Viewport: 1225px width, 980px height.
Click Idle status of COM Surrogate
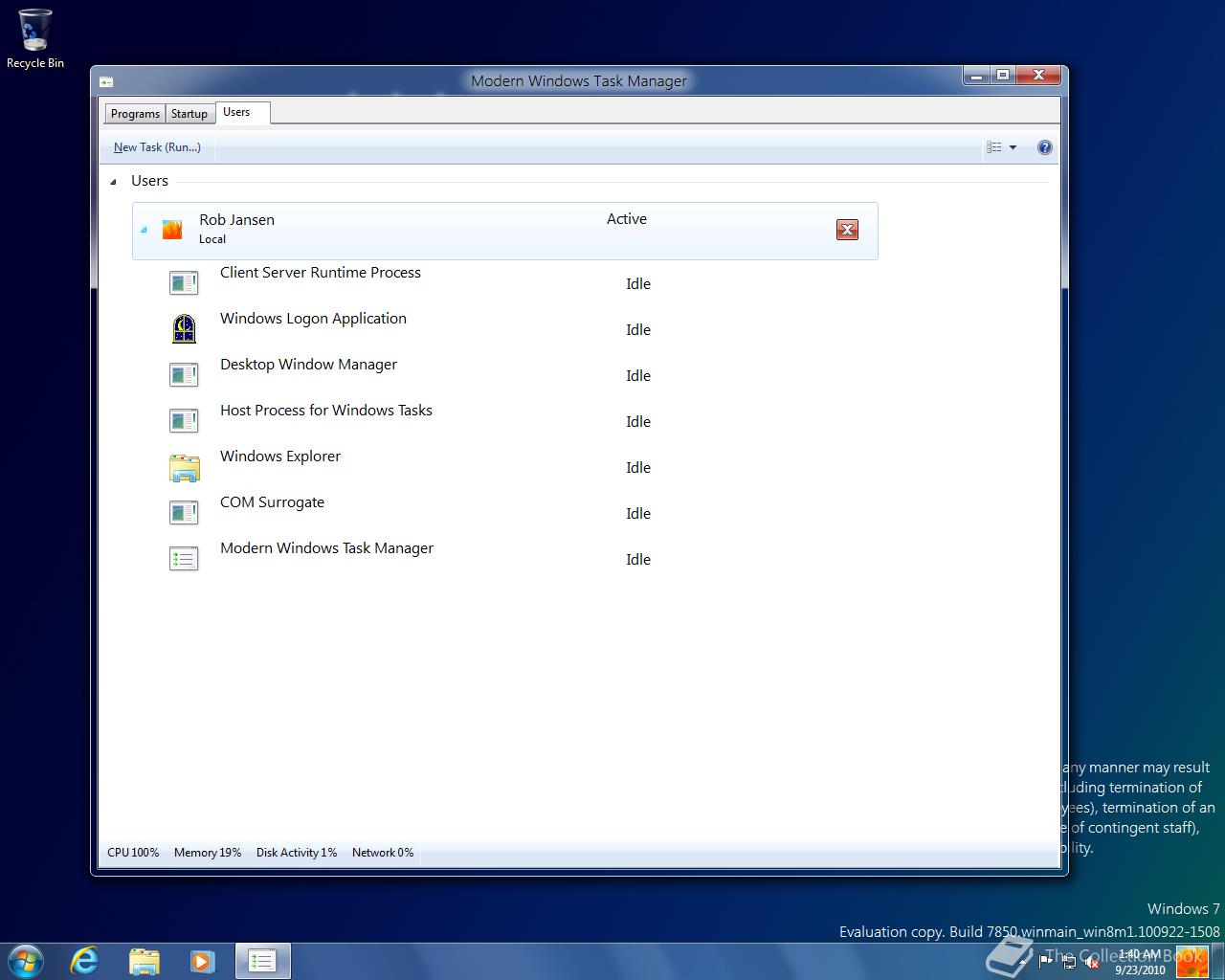pyautogui.click(x=638, y=514)
